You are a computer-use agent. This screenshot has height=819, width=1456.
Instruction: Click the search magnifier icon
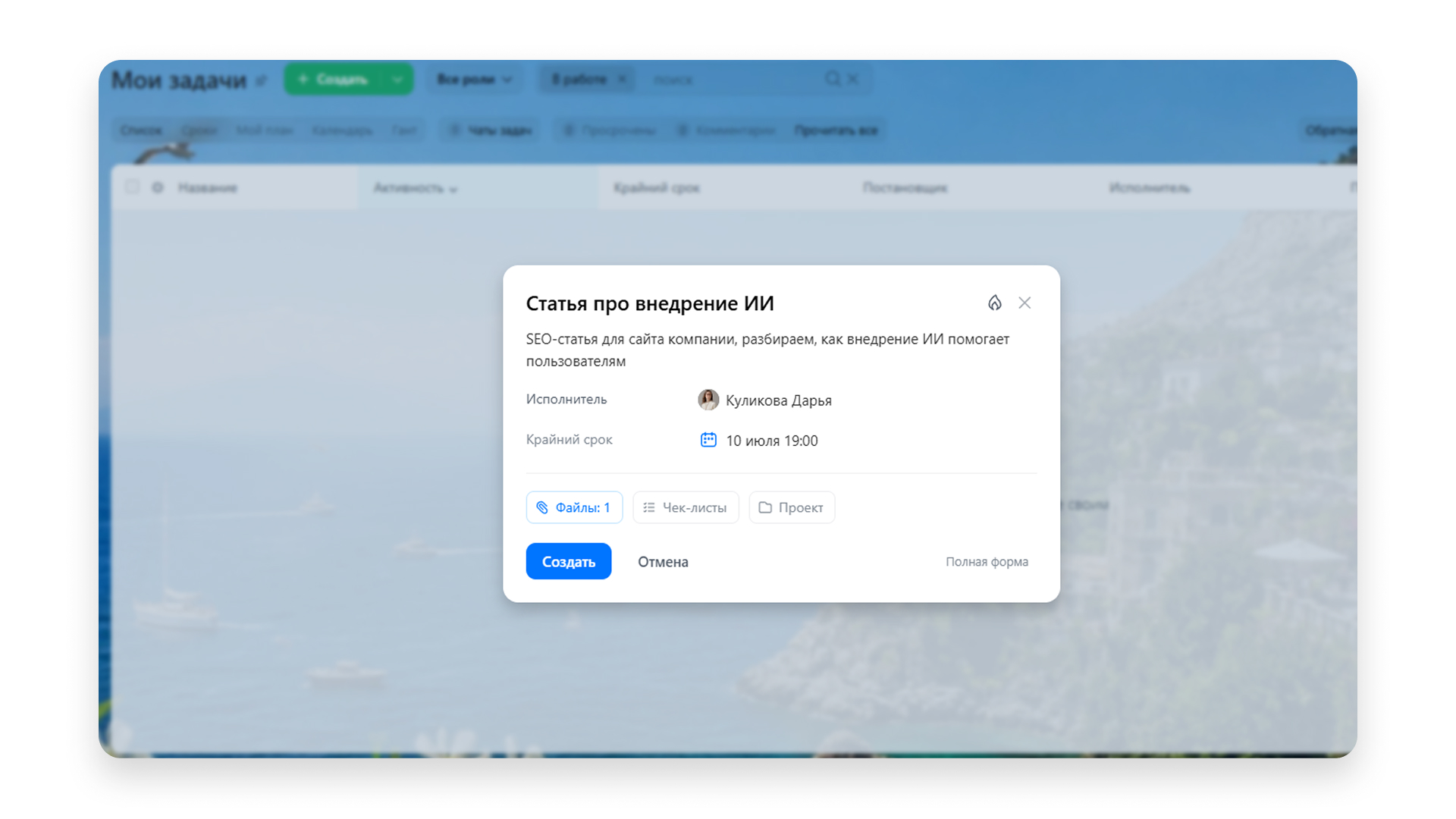[833, 79]
